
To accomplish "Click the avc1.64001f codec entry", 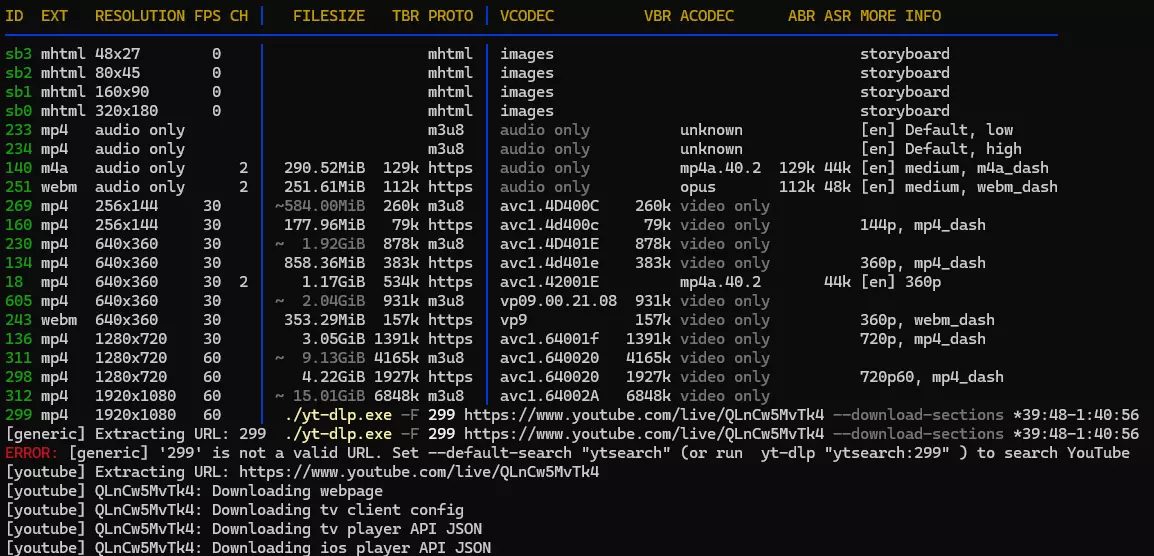I will 550,339.
